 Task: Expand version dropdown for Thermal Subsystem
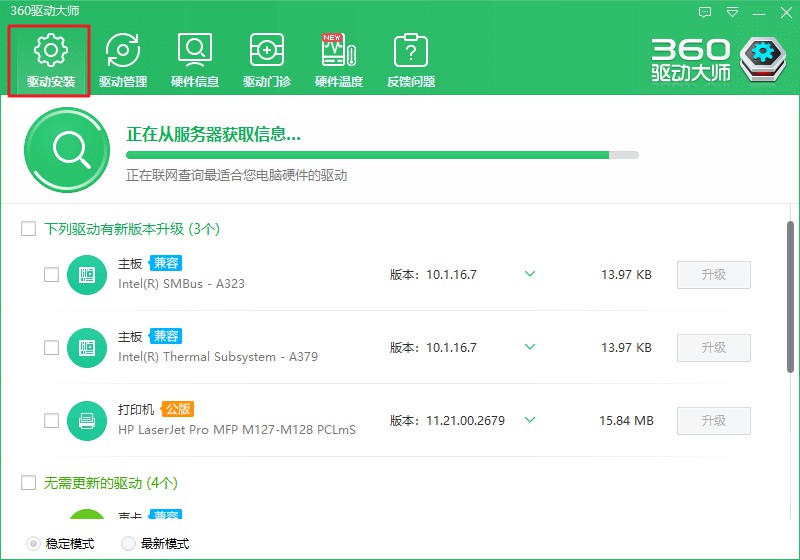coord(530,347)
